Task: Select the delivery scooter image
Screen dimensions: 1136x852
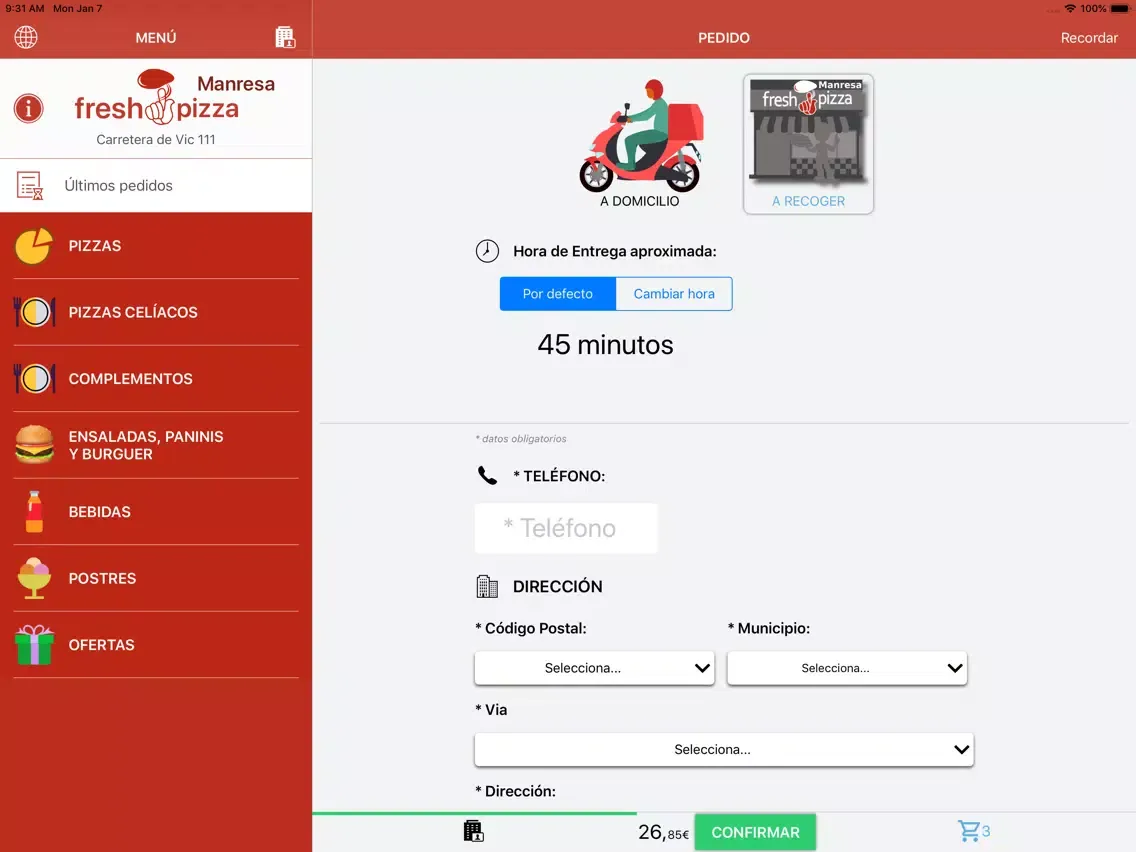Action: (641, 135)
